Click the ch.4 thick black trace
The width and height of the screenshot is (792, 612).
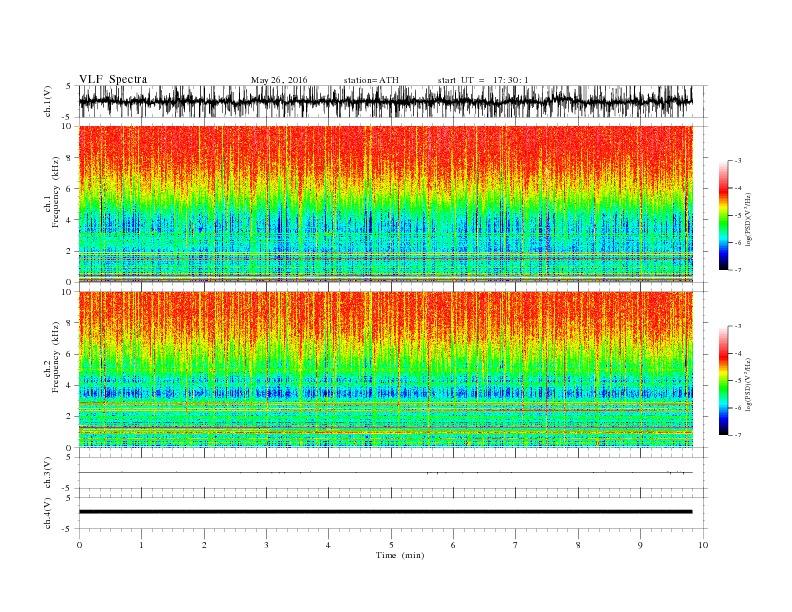[386, 512]
